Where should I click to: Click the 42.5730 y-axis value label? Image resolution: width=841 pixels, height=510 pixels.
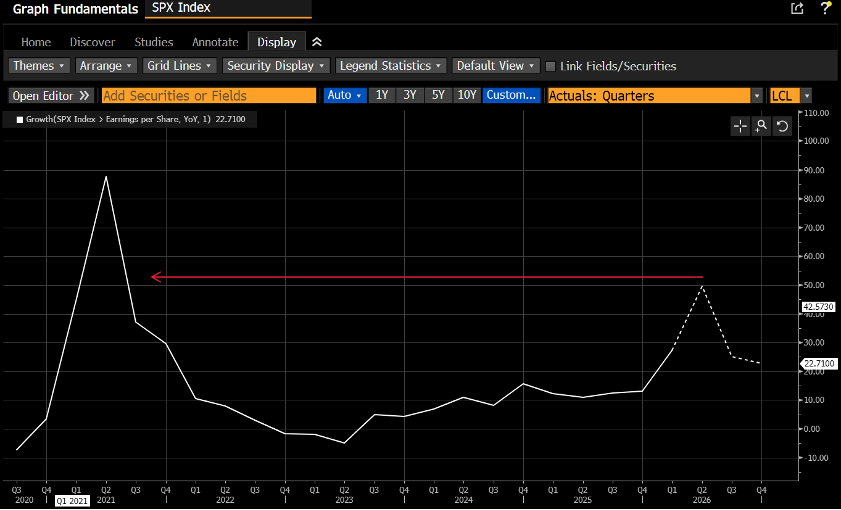tap(818, 307)
